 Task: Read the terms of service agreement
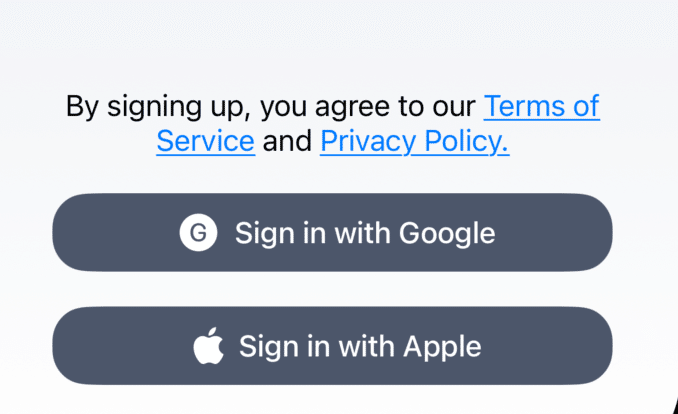click(541, 106)
